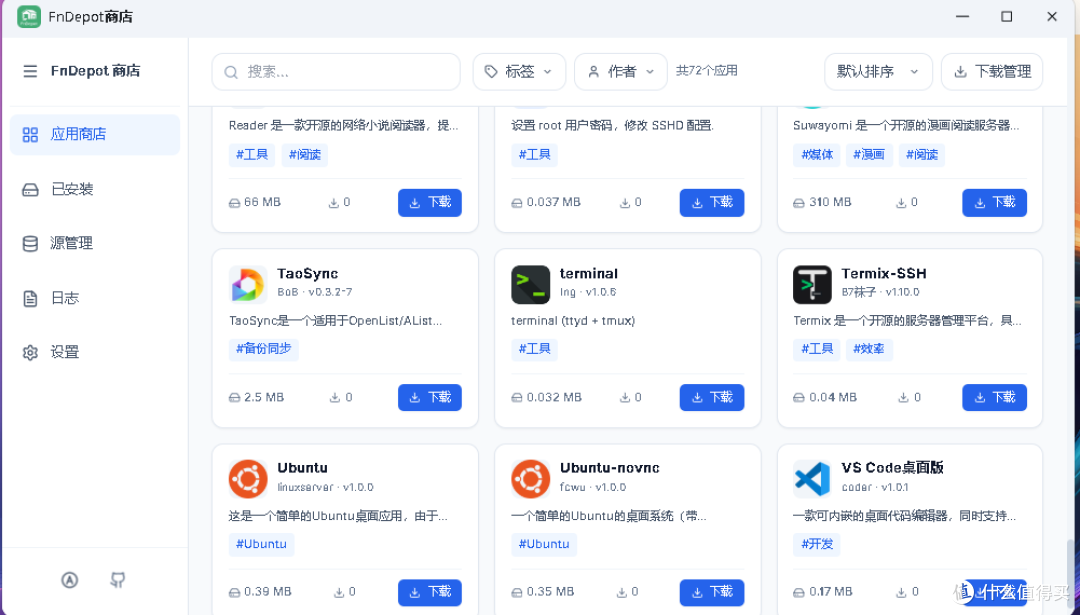Download the Reader app (66 MB)

click(430, 202)
